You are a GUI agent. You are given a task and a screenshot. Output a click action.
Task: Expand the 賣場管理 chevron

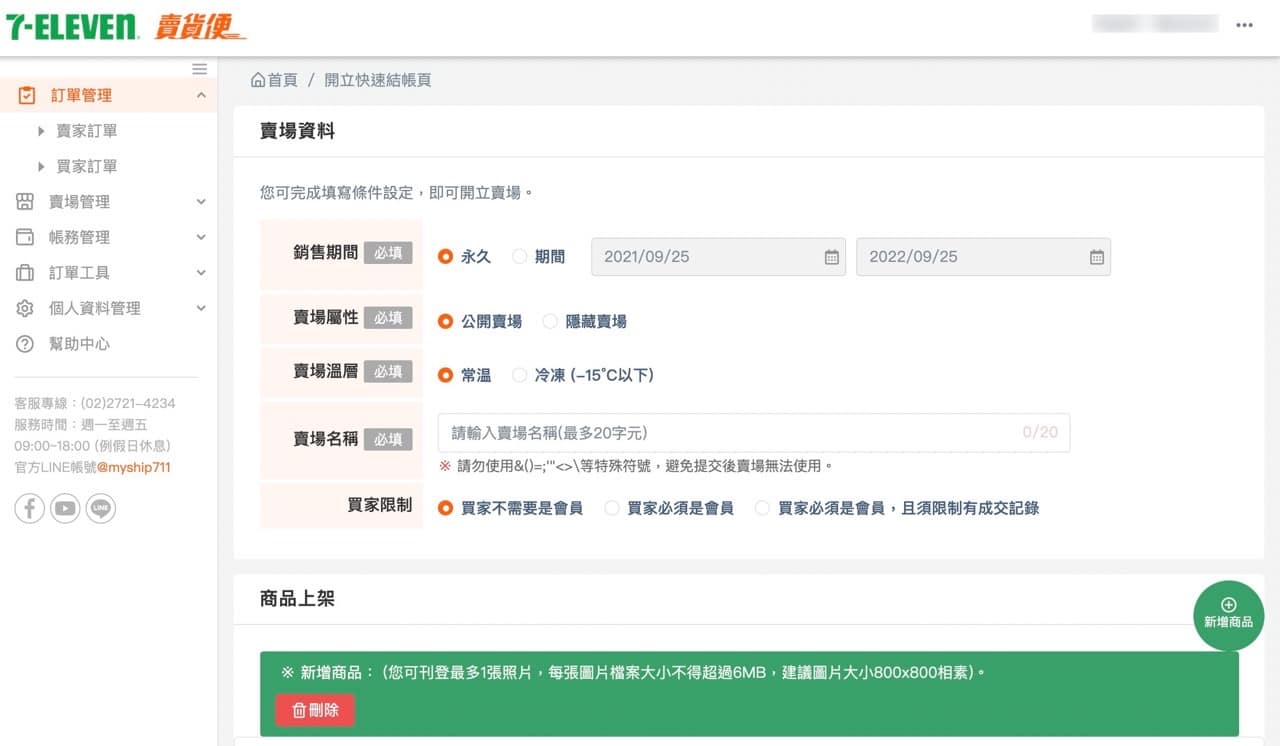[201, 202]
